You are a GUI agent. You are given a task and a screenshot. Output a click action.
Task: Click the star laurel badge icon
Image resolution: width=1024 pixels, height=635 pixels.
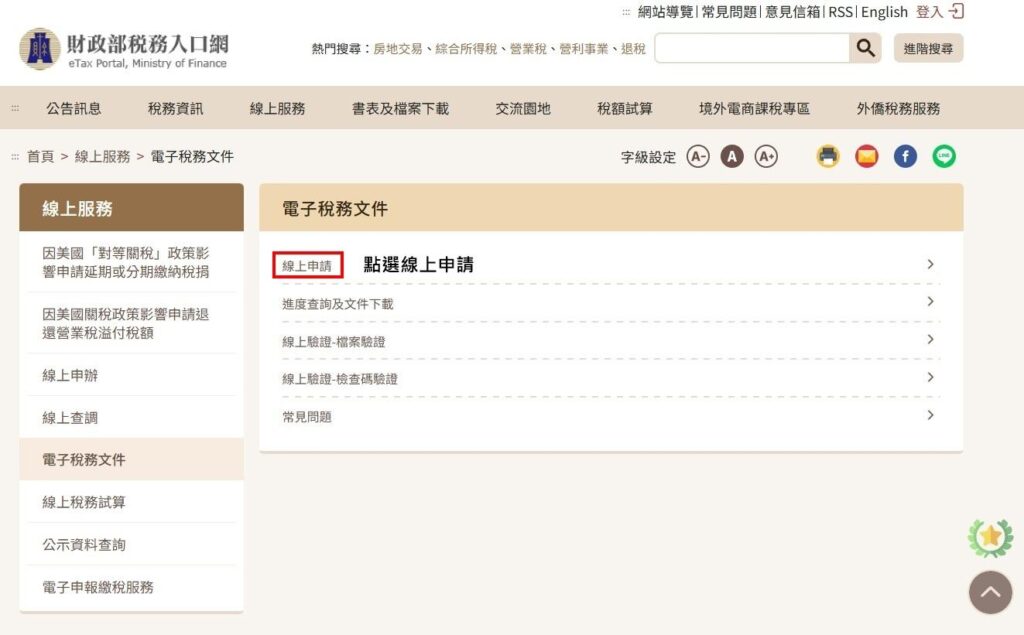pyautogui.click(x=991, y=538)
